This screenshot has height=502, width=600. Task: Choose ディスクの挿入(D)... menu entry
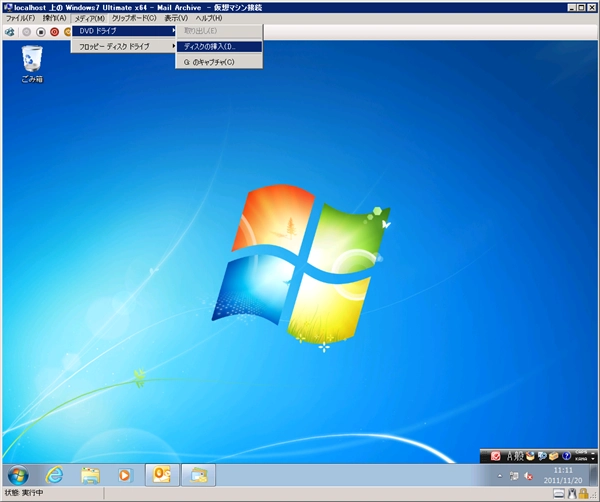(219, 47)
